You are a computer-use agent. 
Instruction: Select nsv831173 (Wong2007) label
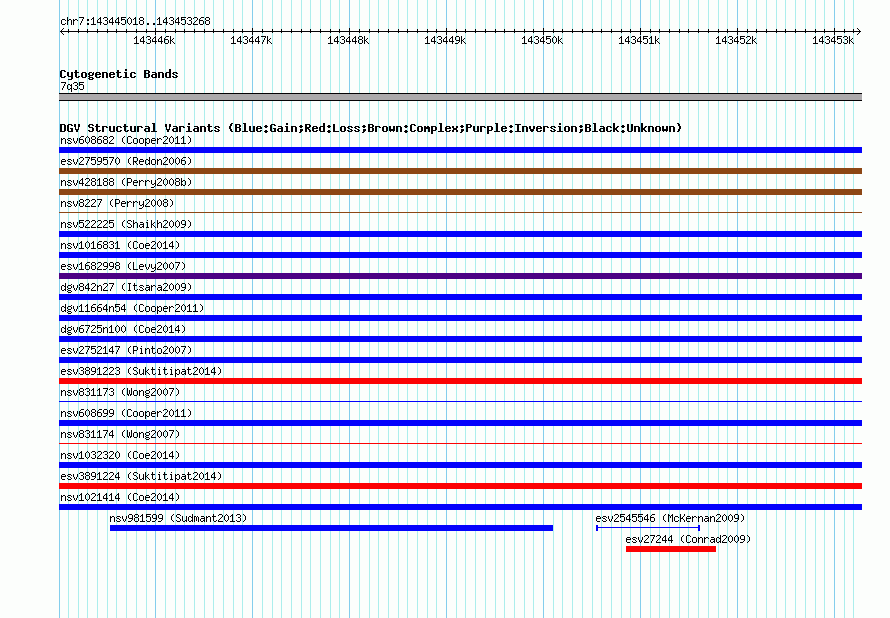click(120, 392)
